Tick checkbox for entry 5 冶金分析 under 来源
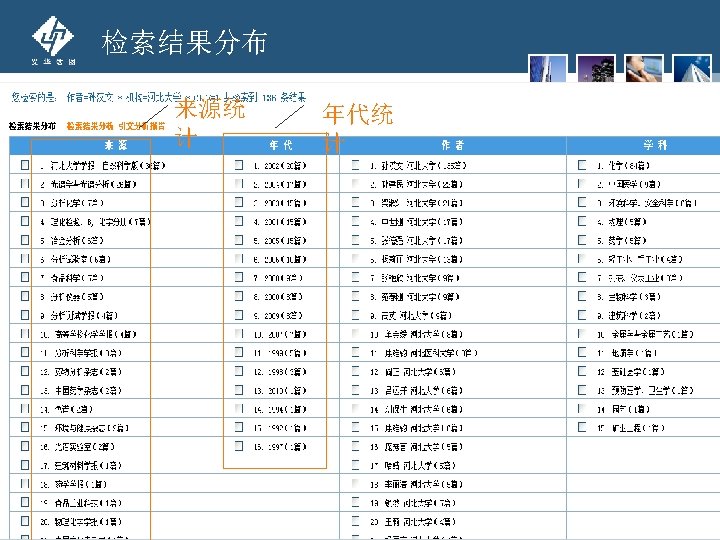This screenshot has width=720, height=540. pyautogui.click(x=25, y=240)
